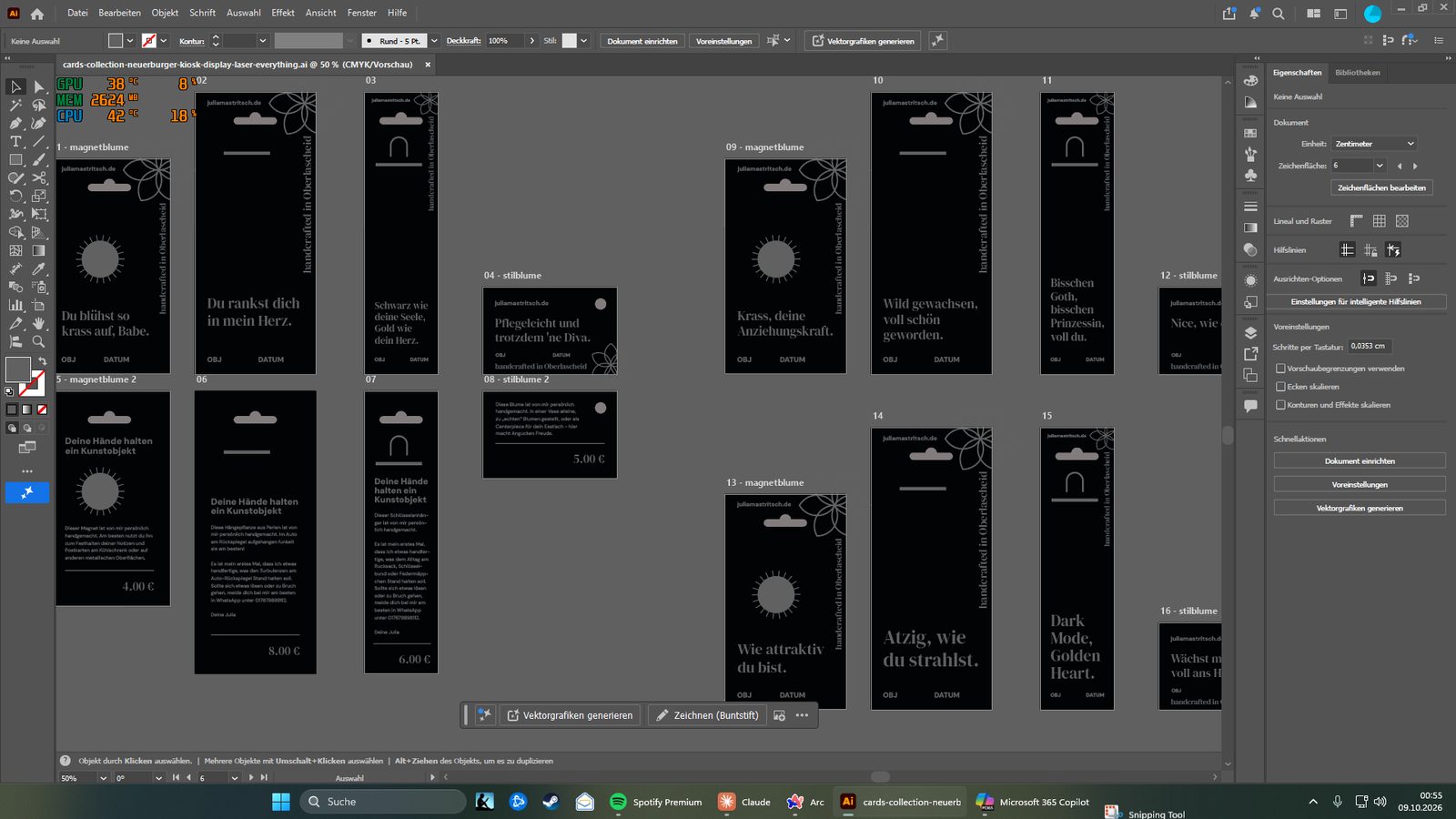Click Einstellungen für intelligente Hilfslinien button

[1356, 301]
